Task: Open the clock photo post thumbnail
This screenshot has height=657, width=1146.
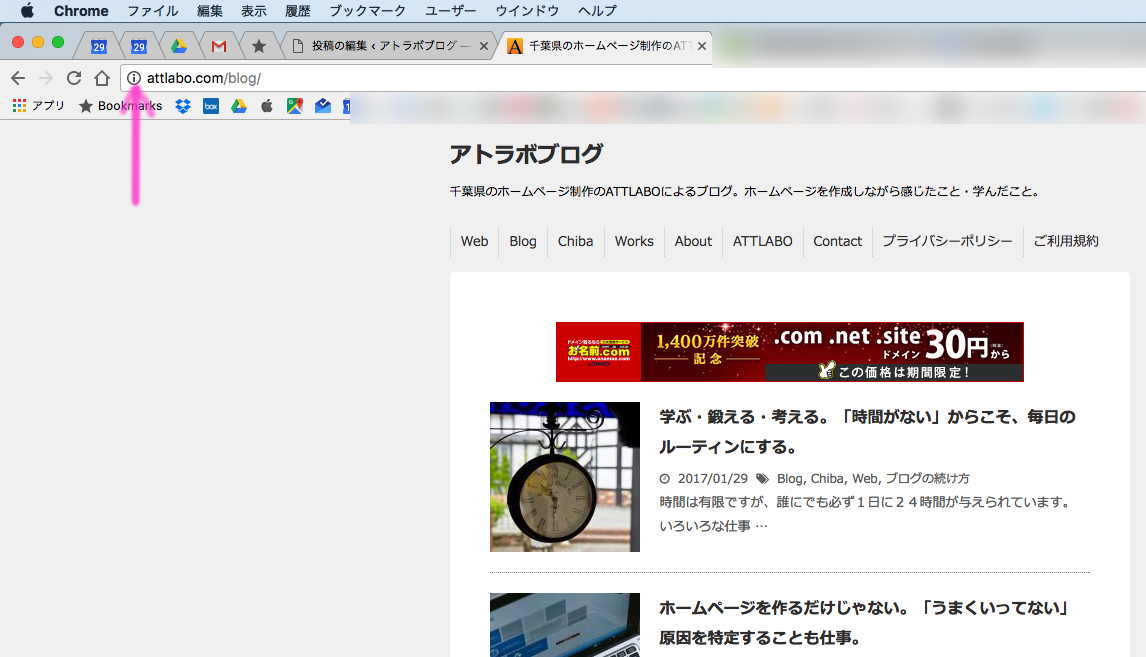Action: pyautogui.click(x=565, y=476)
